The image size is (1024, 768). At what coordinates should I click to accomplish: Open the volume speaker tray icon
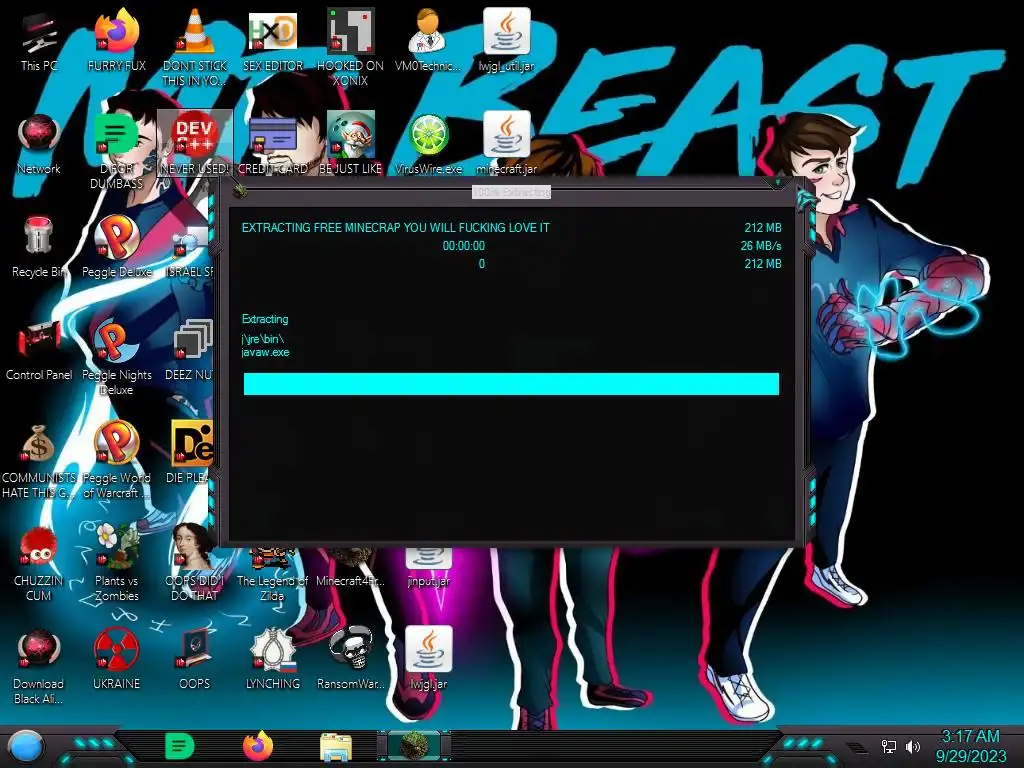(912, 746)
